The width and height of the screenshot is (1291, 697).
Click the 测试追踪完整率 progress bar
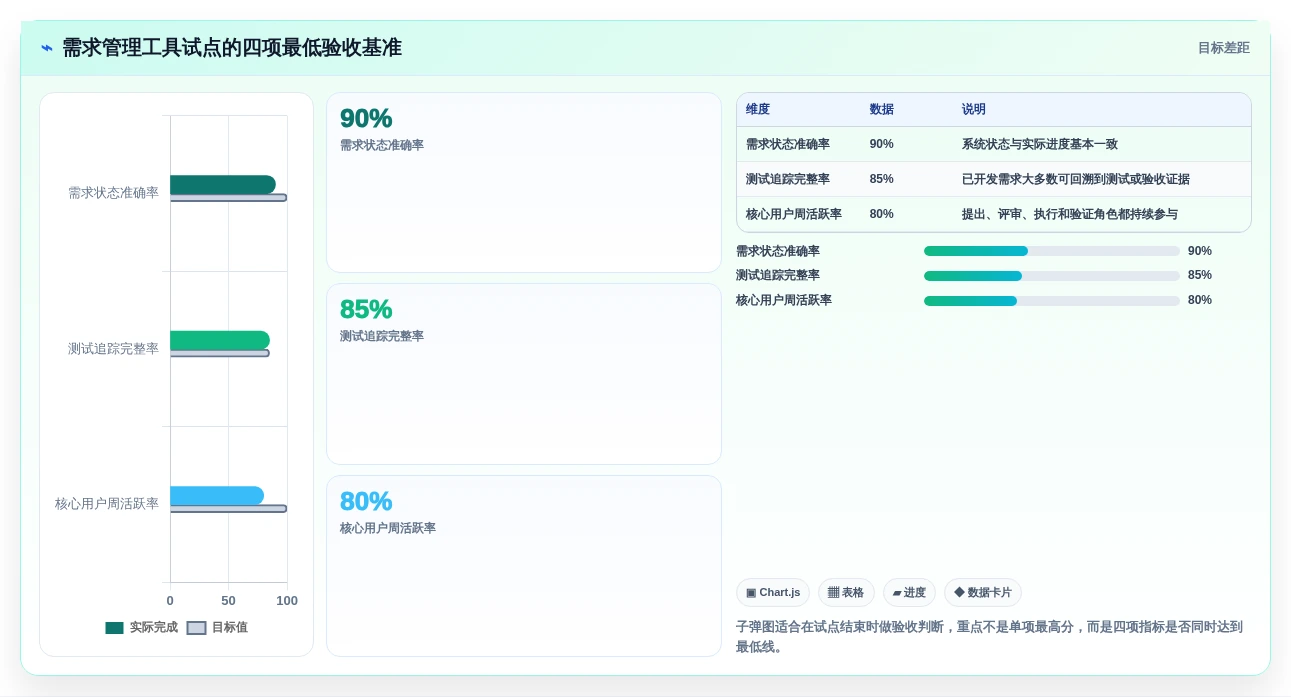coord(1052,276)
